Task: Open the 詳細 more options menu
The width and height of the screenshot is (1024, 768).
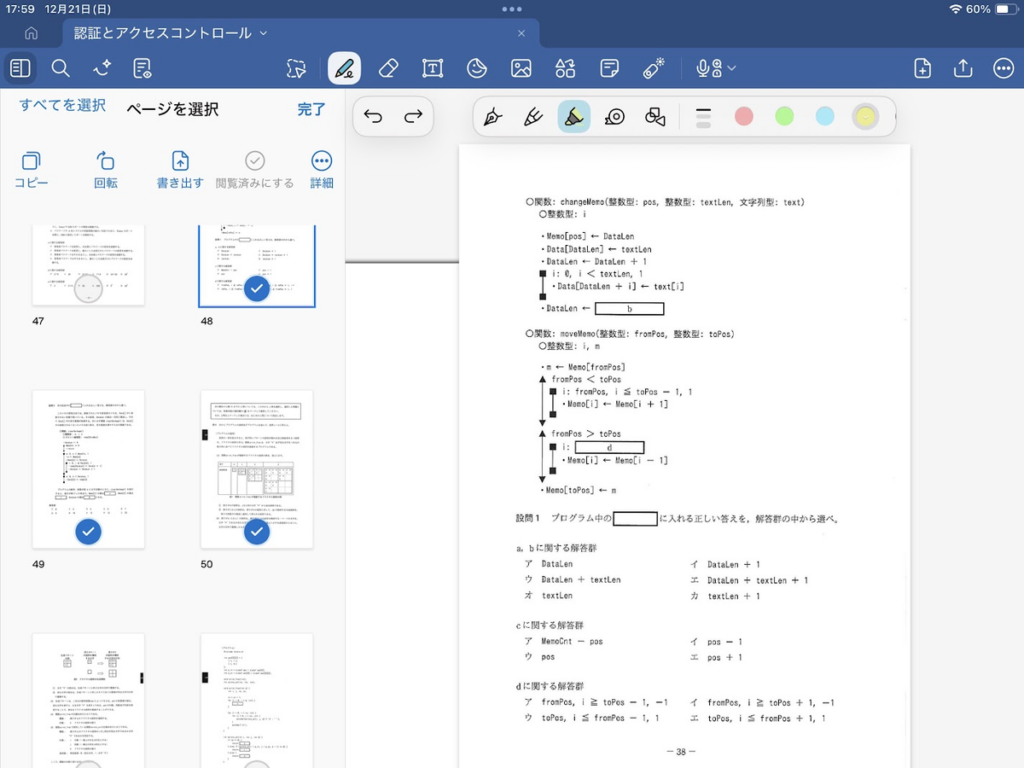Action: point(321,169)
